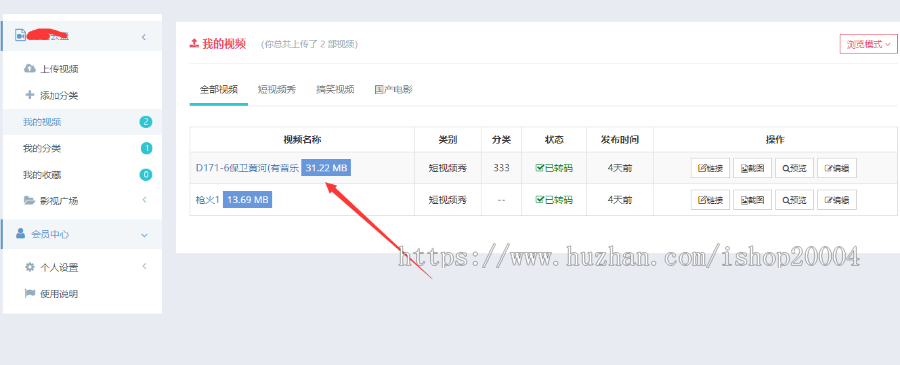
Task: Click 已转码 status in 枪火1 row
Action: tap(554, 200)
